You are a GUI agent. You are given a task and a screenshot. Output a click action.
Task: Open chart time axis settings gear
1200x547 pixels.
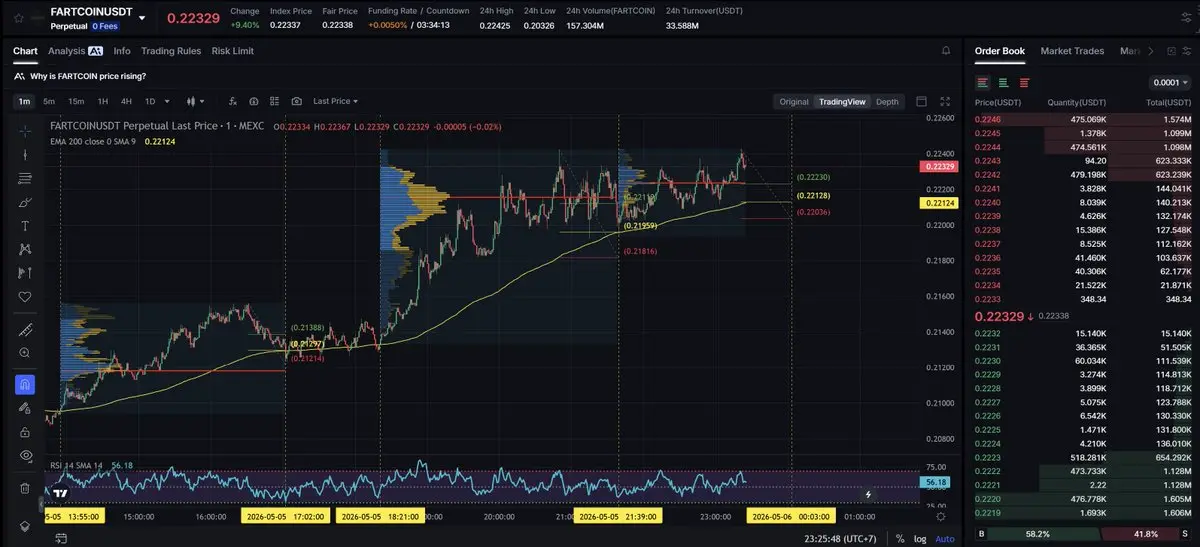point(940,516)
